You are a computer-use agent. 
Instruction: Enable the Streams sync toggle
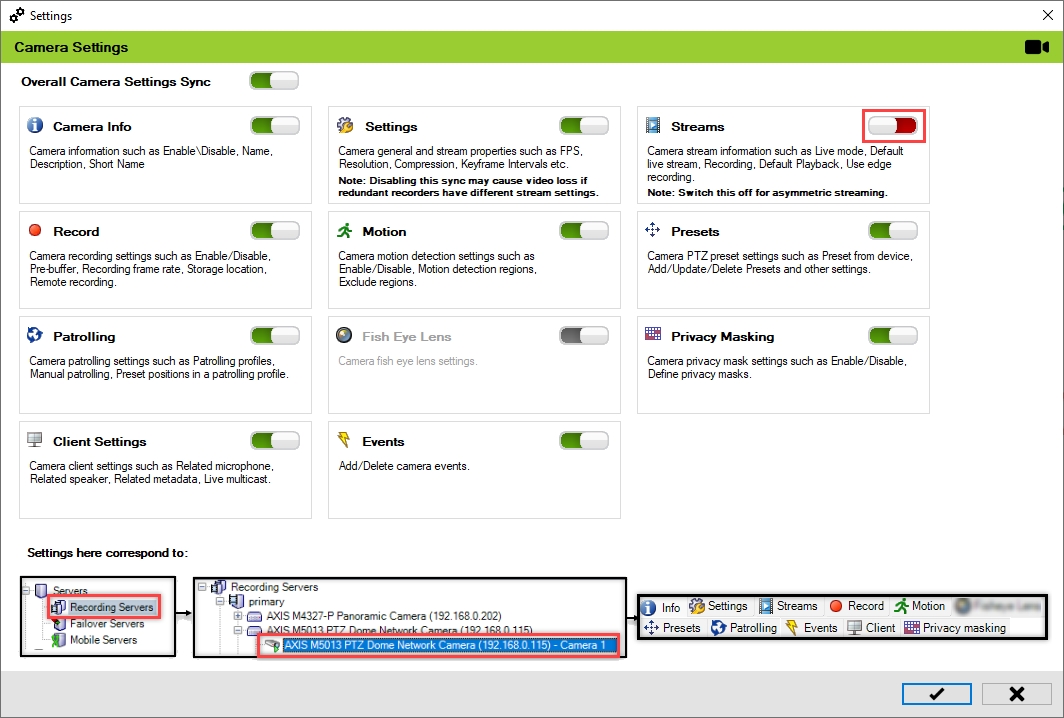(892, 126)
